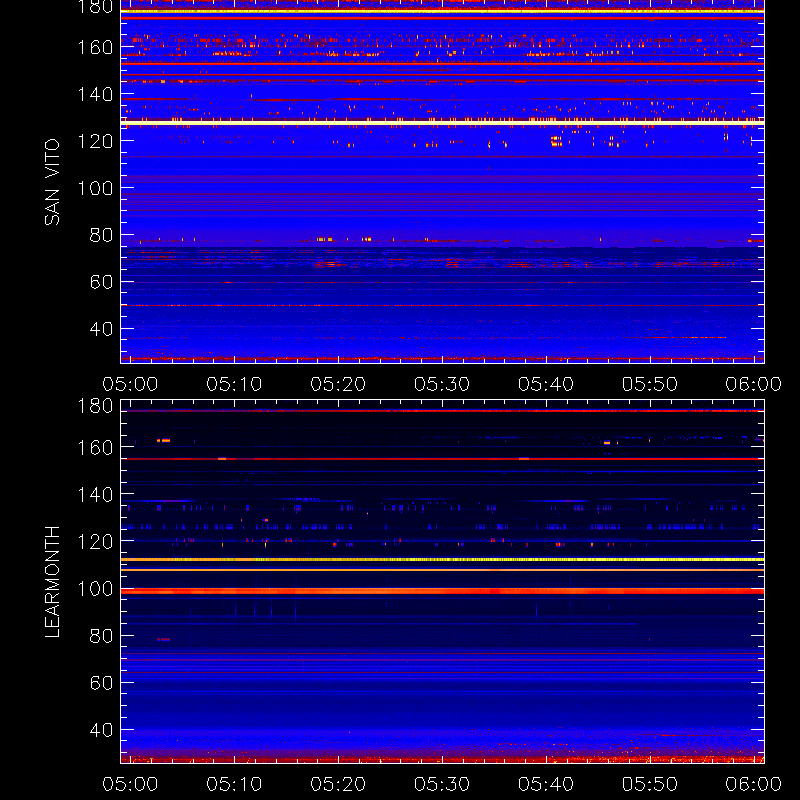Image resolution: width=800 pixels, height=800 pixels.
Task: Click 05:10 time label under San Vito plot
Action: pyautogui.click(x=234, y=384)
